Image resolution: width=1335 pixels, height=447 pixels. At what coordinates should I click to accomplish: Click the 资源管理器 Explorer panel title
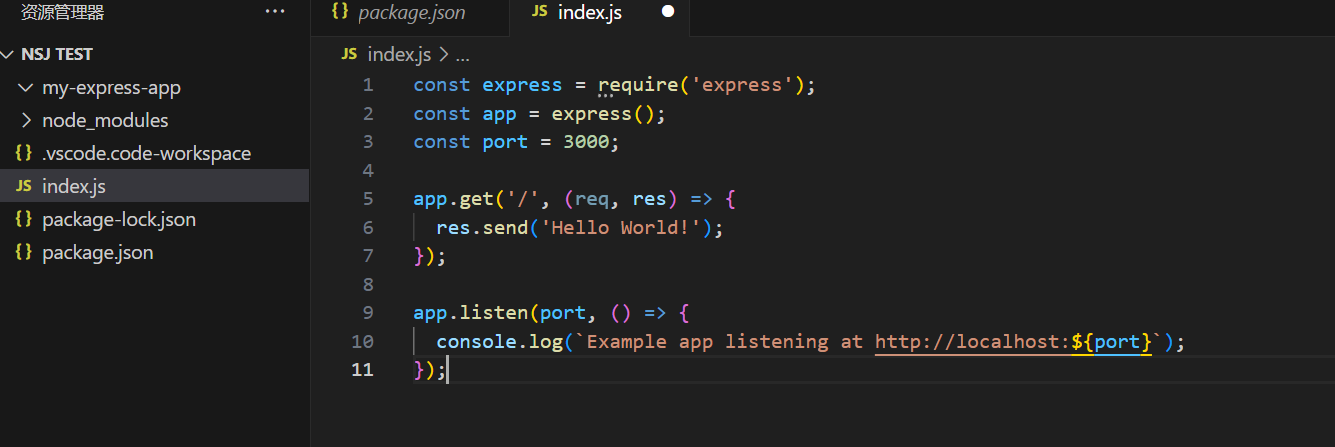point(63,12)
